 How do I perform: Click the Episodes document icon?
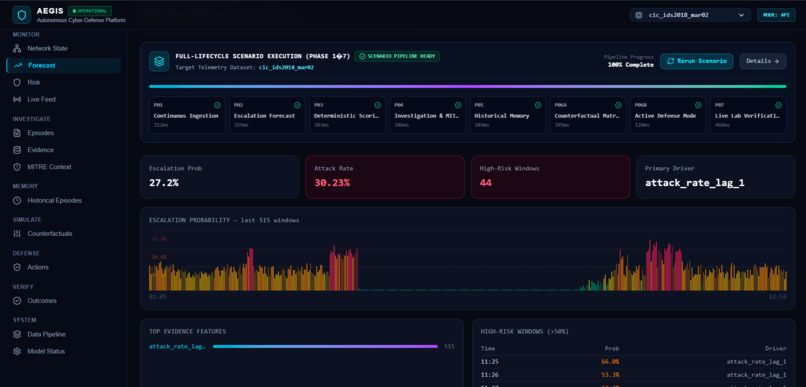(x=17, y=133)
